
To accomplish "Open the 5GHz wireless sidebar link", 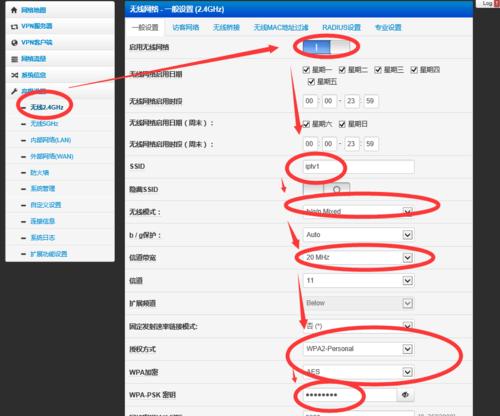I will click(44, 124).
